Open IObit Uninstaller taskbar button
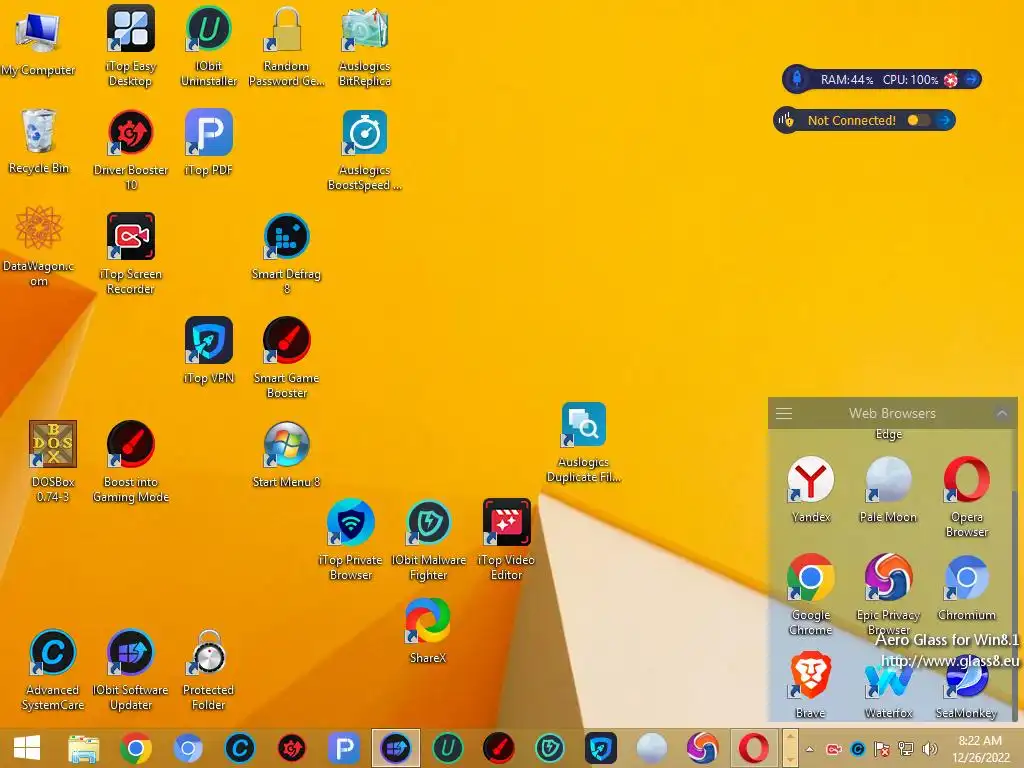The height and width of the screenshot is (768, 1024). click(447, 748)
